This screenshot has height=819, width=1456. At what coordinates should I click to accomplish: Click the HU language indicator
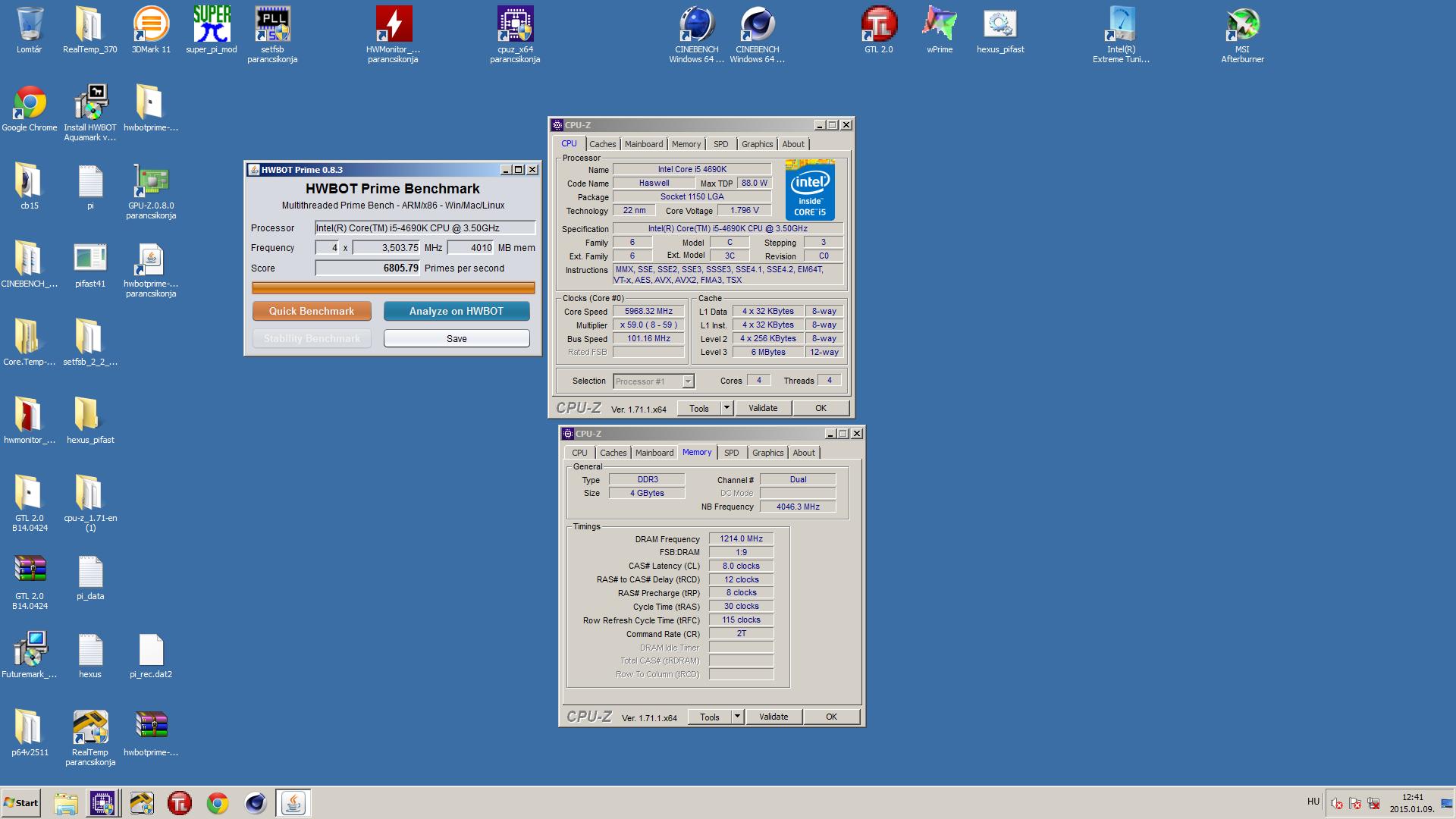coord(1313,802)
